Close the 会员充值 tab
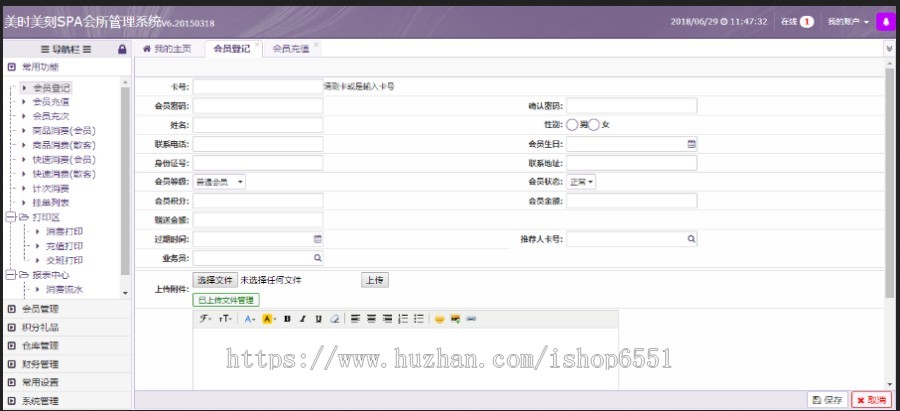 [316, 44]
